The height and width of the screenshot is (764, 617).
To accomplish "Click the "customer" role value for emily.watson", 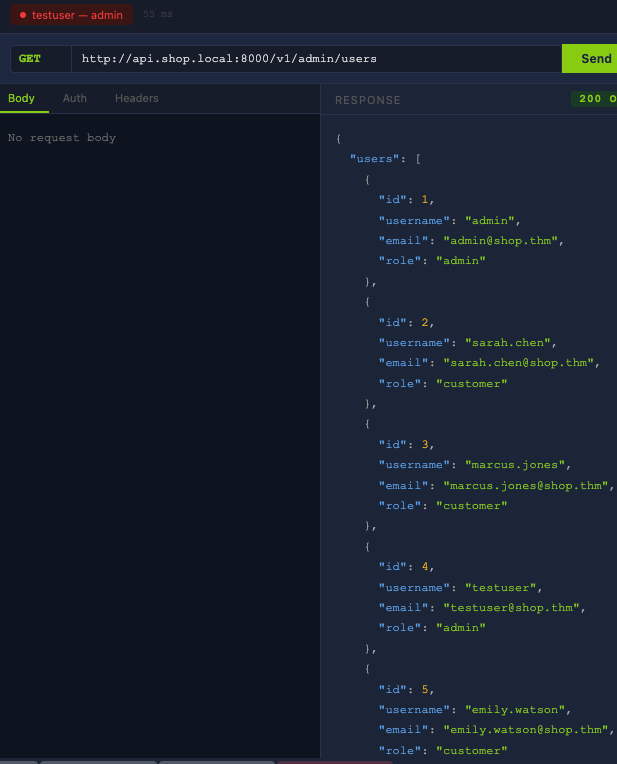I will 471,750.
